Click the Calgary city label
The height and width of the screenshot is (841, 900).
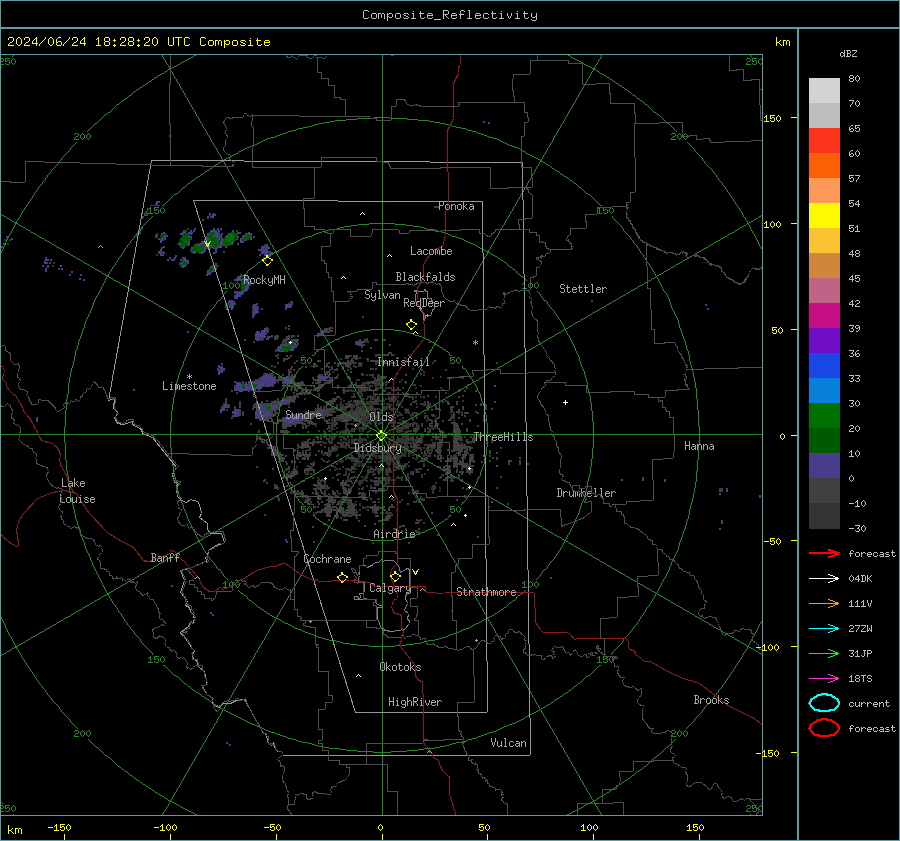[390, 588]
